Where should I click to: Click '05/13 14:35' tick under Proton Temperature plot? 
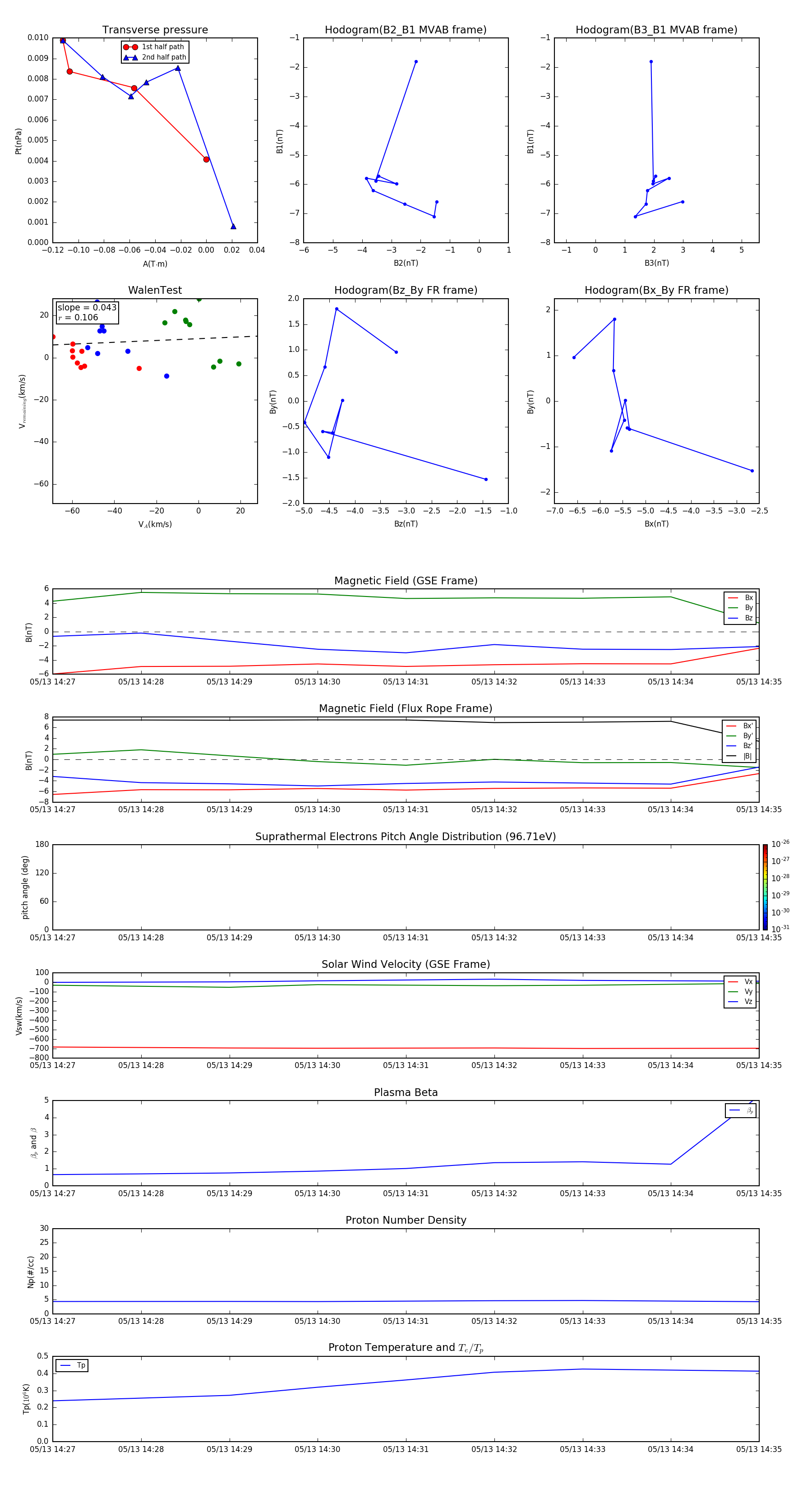point(759,1450)
